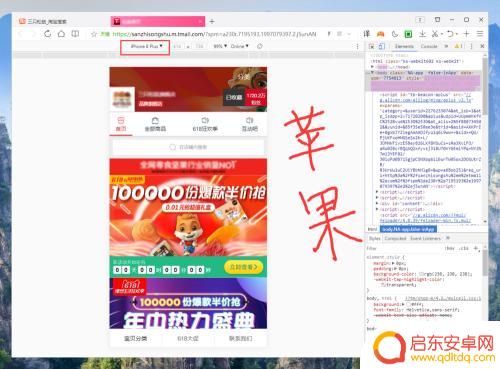This screenshot has height=369, width=500.
Task: Open device toolbar more options dots
Action: click(x=358, y=46)
